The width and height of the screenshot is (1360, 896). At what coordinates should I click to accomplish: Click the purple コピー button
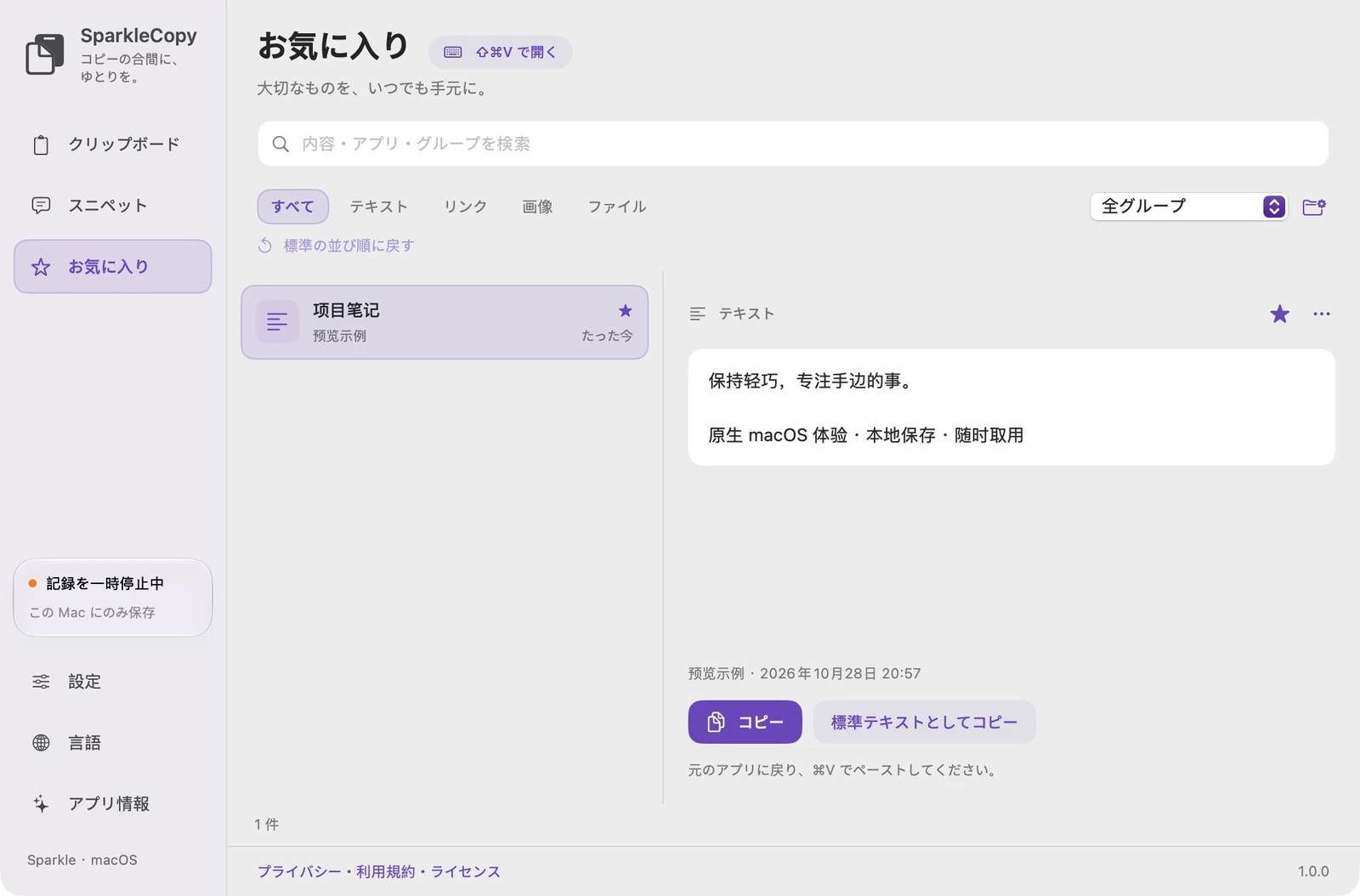click(x=745, y=722)
